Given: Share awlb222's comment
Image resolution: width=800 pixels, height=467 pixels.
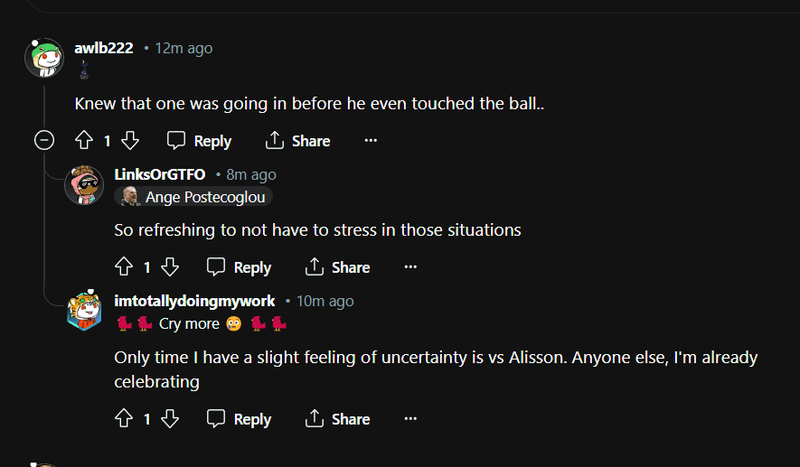Looking at the screenshot, I should pos(298,141).
